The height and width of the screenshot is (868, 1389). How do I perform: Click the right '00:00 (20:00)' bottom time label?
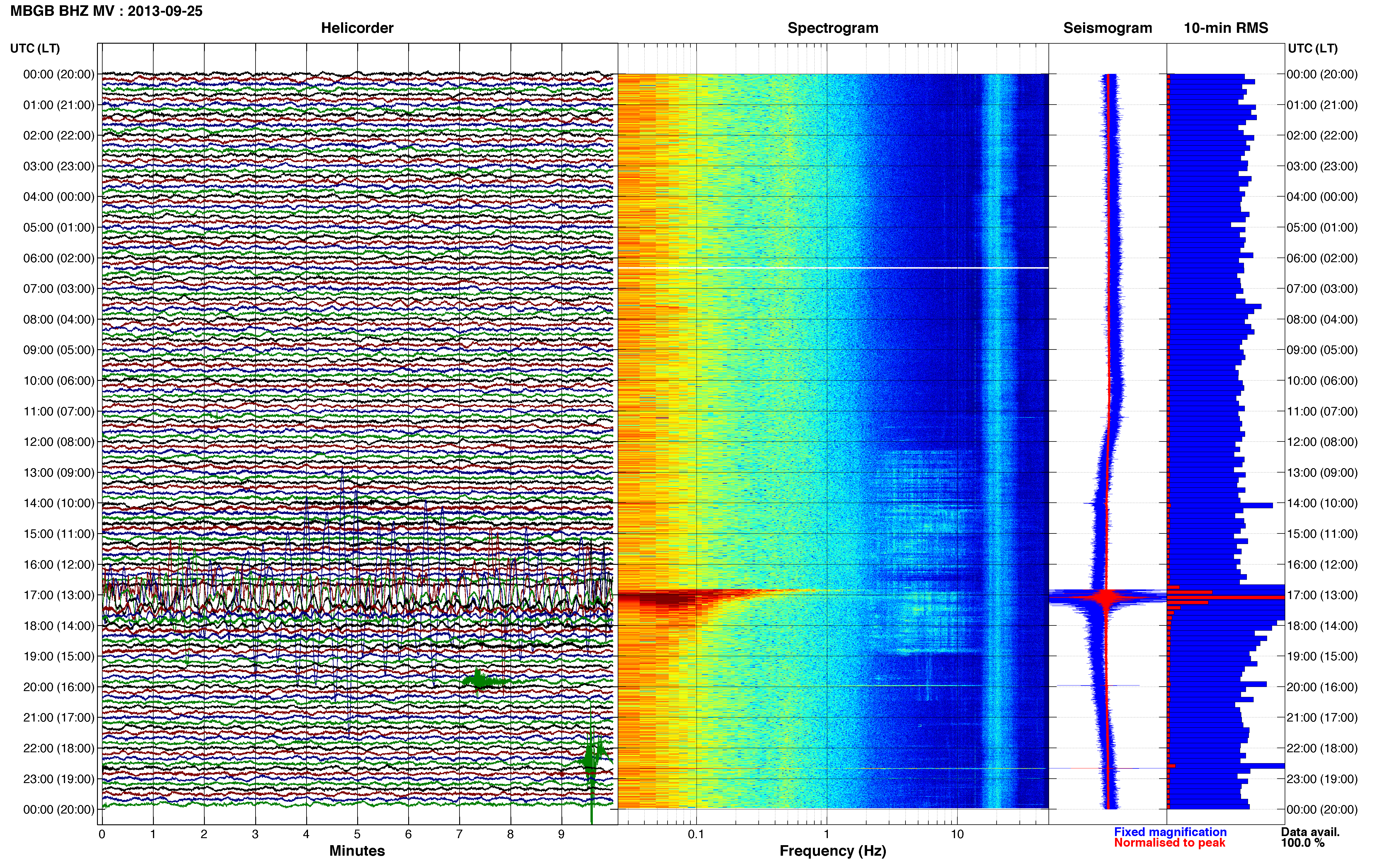[1322, 809]
